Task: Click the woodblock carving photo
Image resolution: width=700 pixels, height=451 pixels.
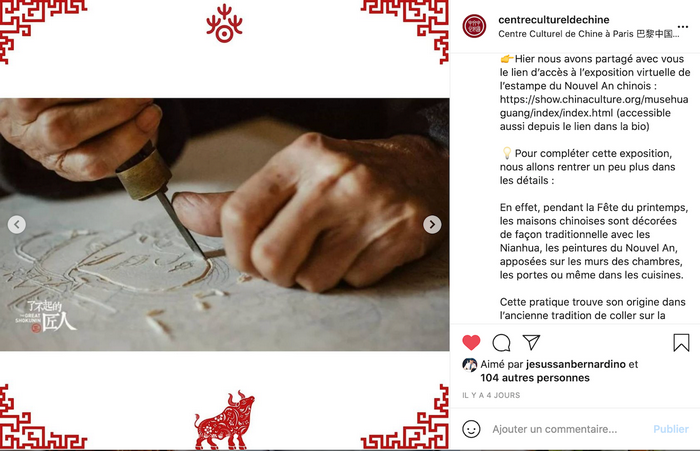Action: point(225,224)
